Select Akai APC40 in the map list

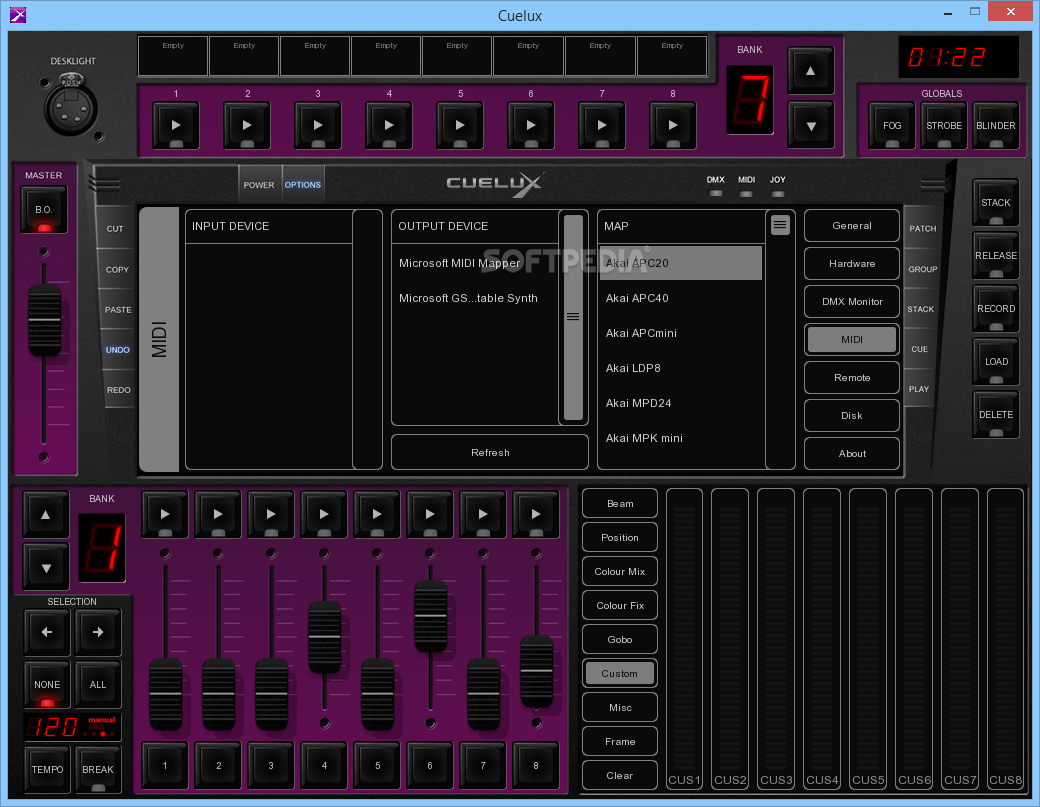(681, 298)
